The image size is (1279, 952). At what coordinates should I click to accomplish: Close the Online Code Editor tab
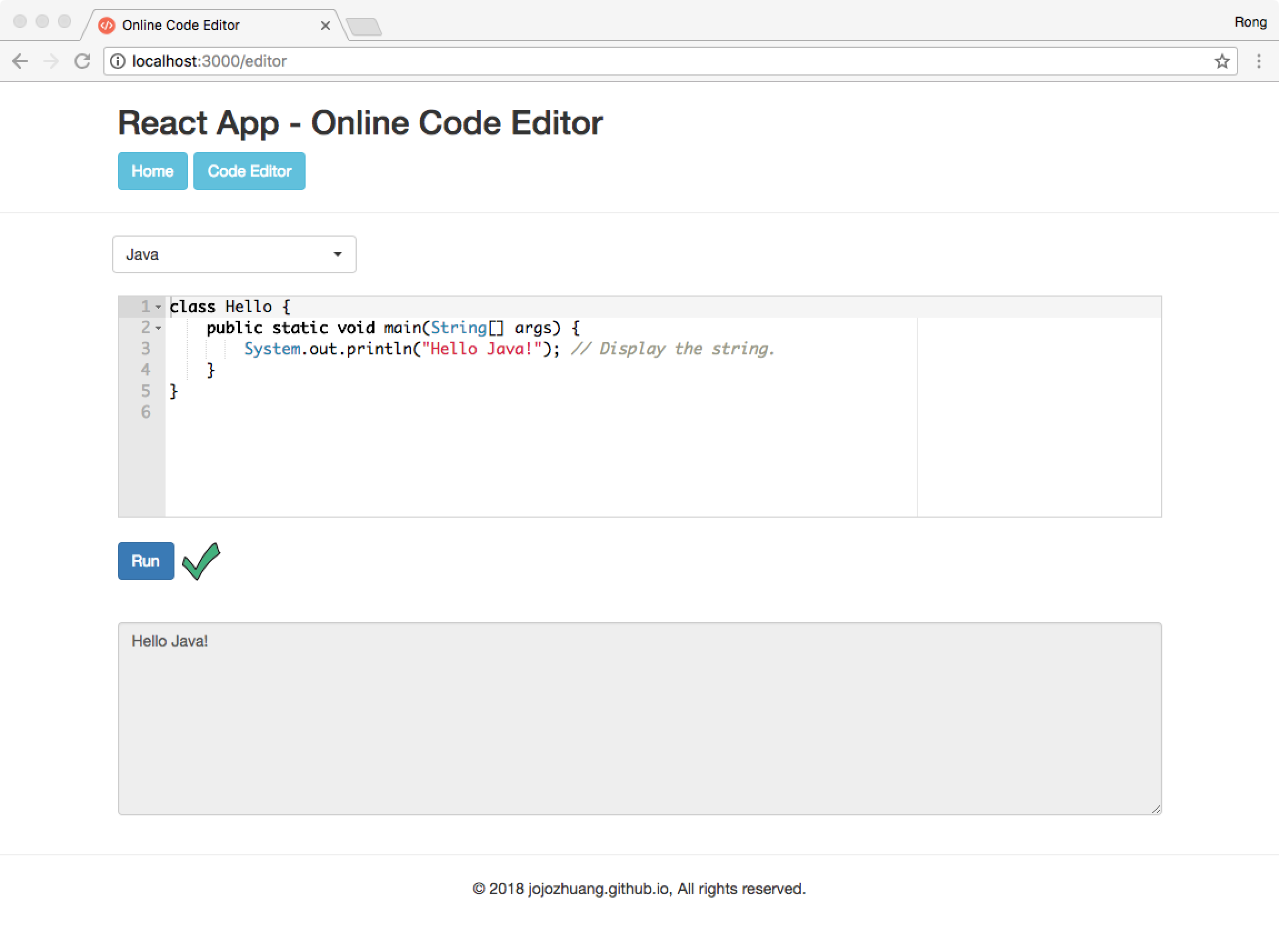[x=325, y=26]
